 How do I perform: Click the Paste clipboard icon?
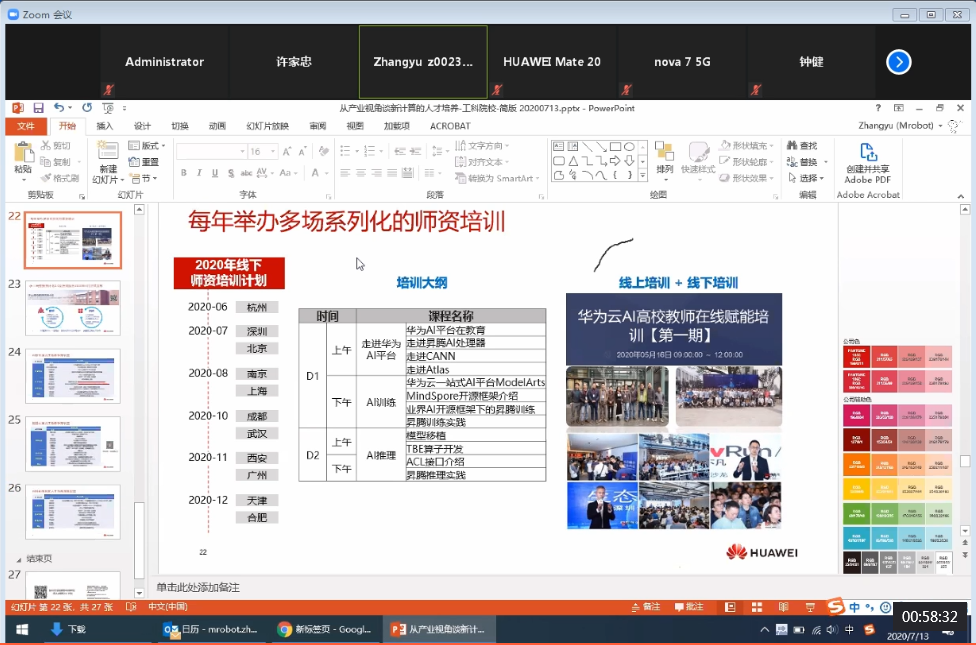(22, 152)
